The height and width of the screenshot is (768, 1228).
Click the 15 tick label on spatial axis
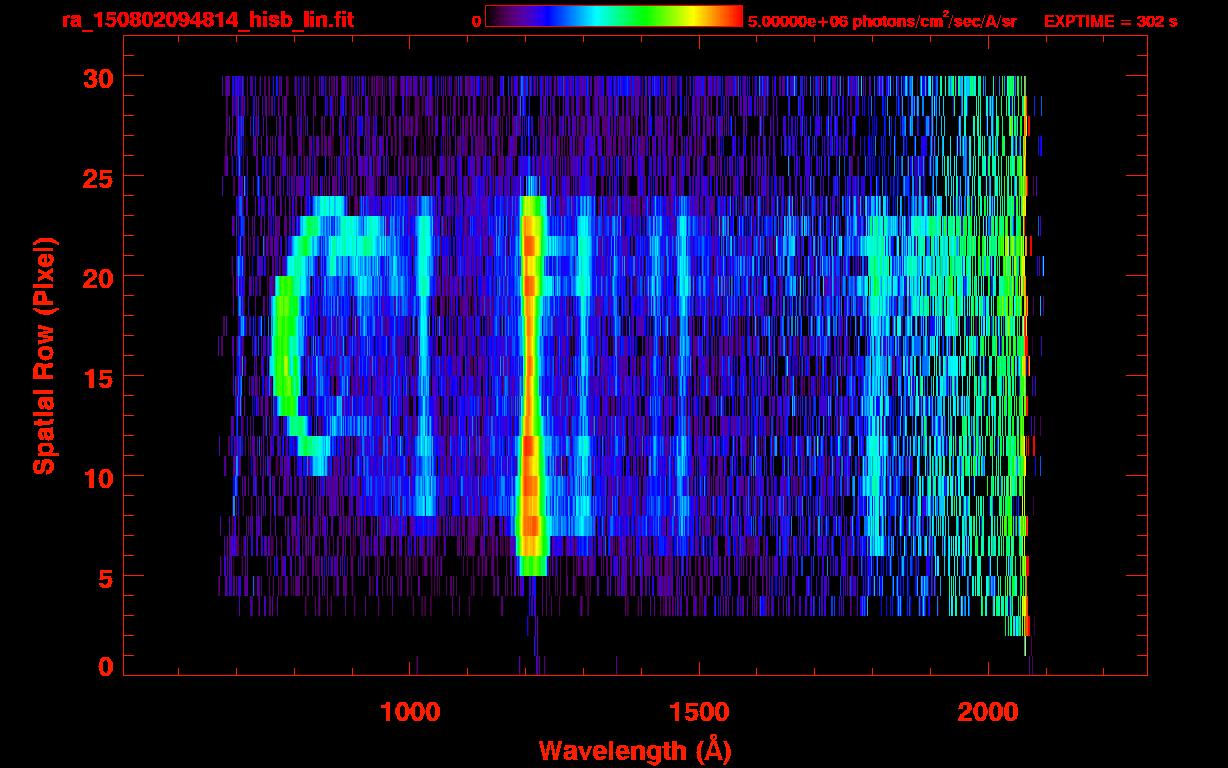[97, 377]
